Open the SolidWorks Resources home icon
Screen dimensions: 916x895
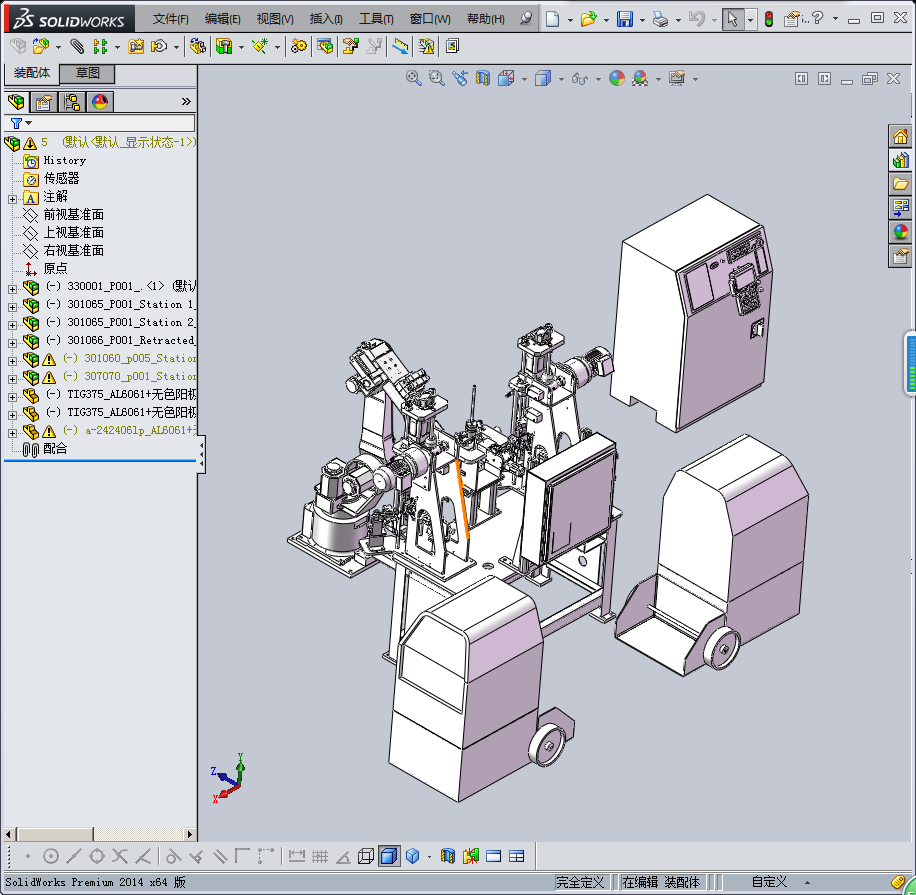(x=900, y=137)
